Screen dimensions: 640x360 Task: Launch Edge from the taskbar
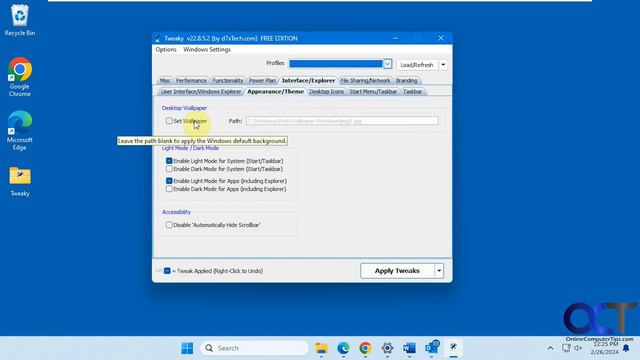click(343, 348)
